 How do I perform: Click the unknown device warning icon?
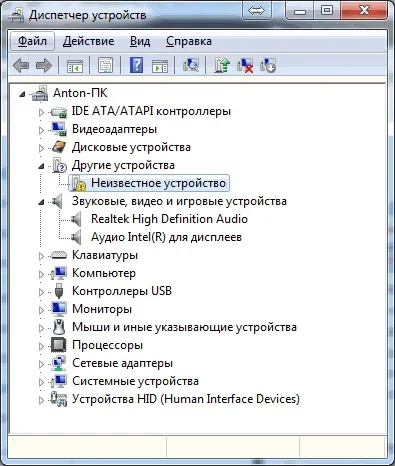(78, 183)
